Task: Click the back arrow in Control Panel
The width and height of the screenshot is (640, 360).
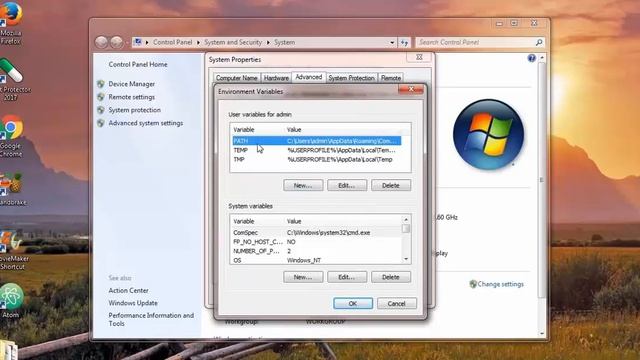Action: coord(101,42)
